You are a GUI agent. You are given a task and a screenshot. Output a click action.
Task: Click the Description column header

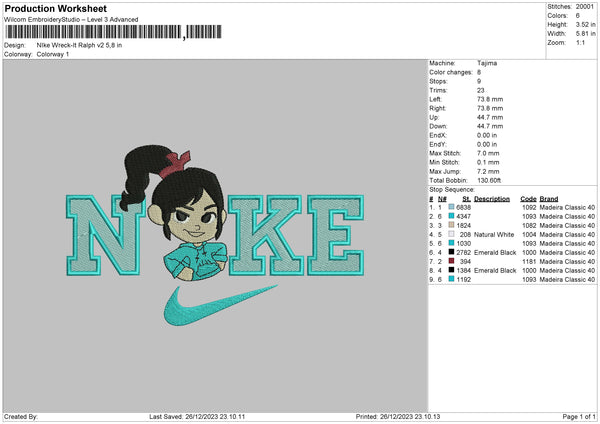click(x=492, y=198)
